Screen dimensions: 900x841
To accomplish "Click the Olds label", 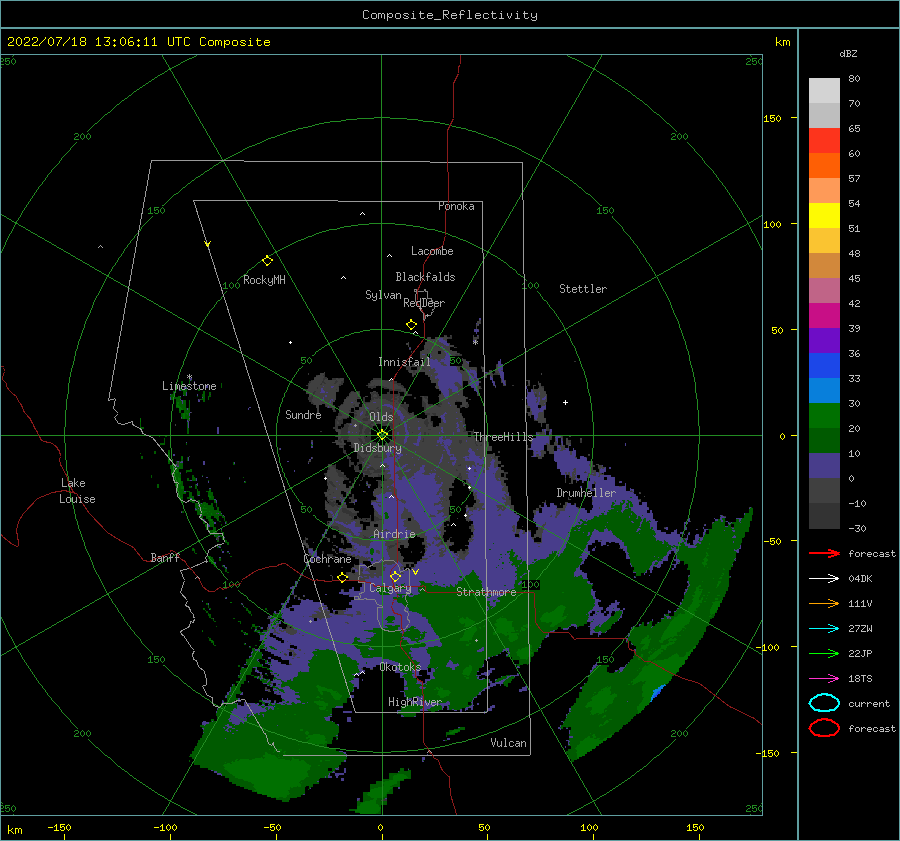I will (x=381, y=417).
